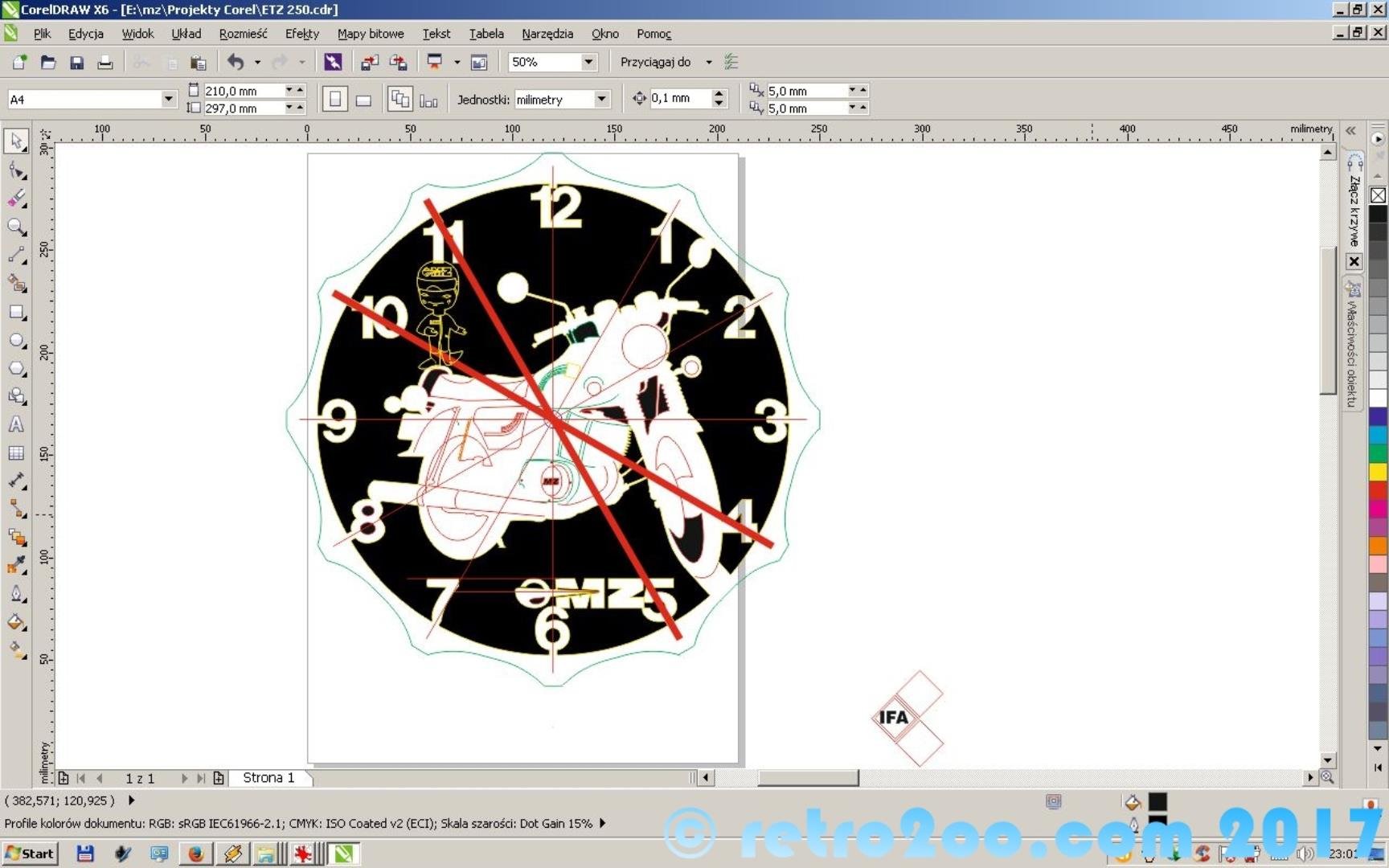Toggle apply layout to all pages

coord(399,100)
